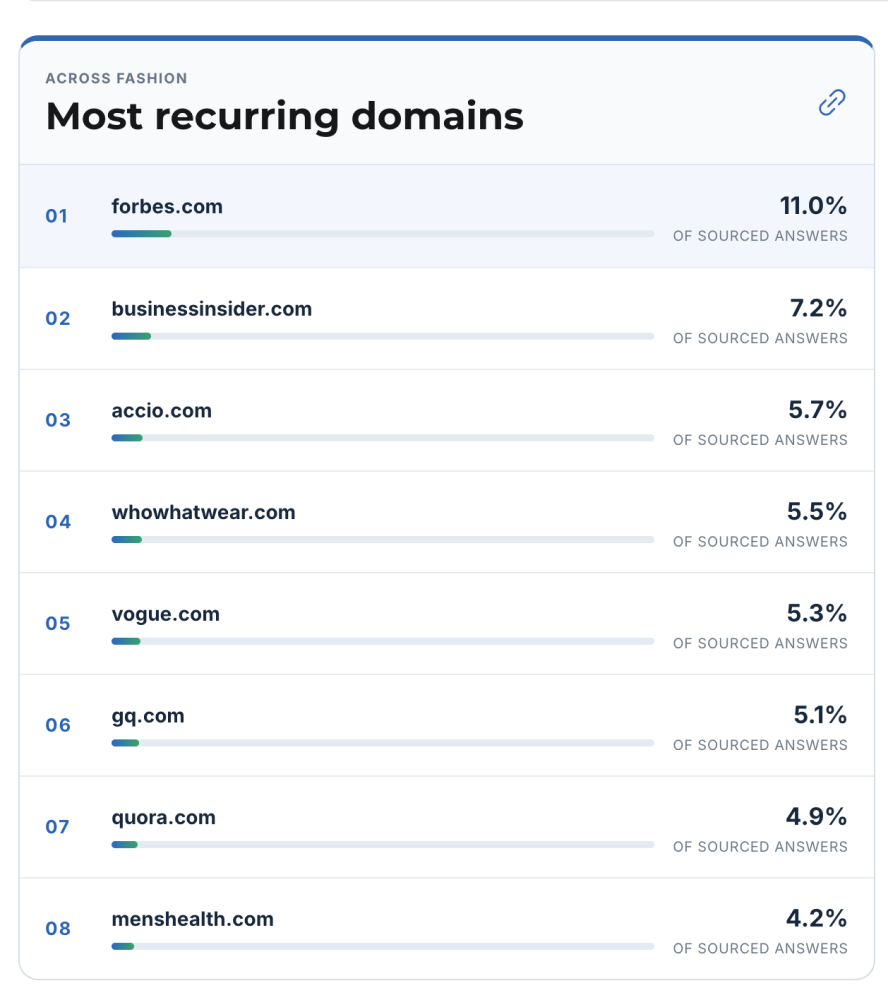The width and height of the screenshot is (888, 1000).
Task: Select the vogue.com domain name
Action: coord(166,614)
